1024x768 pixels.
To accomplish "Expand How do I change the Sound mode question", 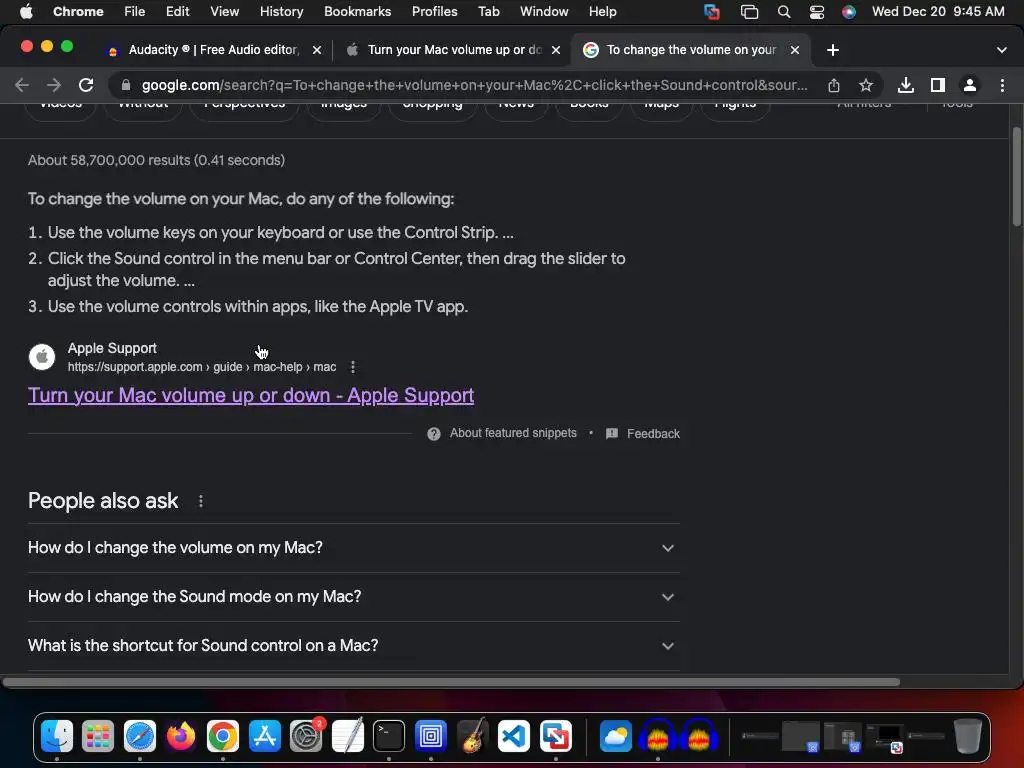I will 353,597.
